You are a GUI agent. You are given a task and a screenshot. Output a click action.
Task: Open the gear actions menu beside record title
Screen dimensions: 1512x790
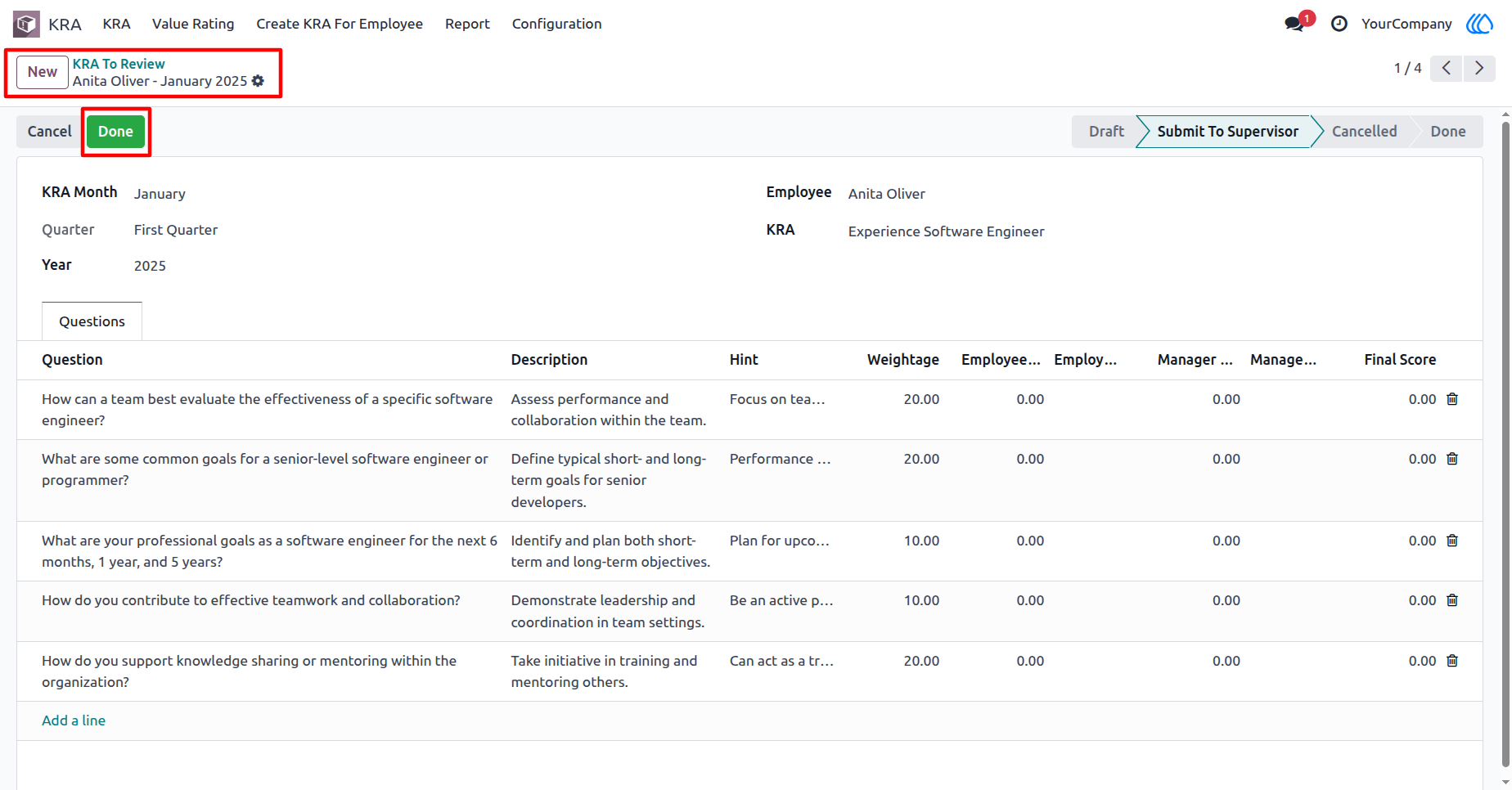(258, 81)
